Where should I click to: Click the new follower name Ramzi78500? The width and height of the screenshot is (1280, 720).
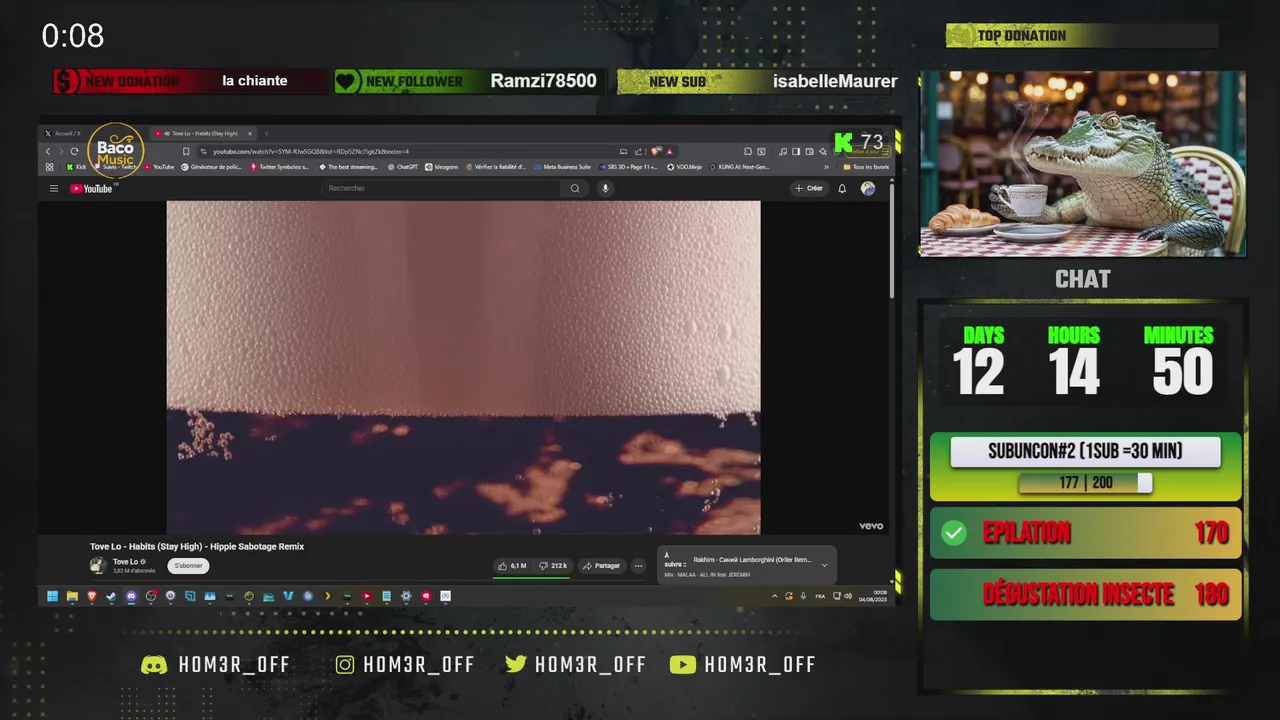(543, 81)
